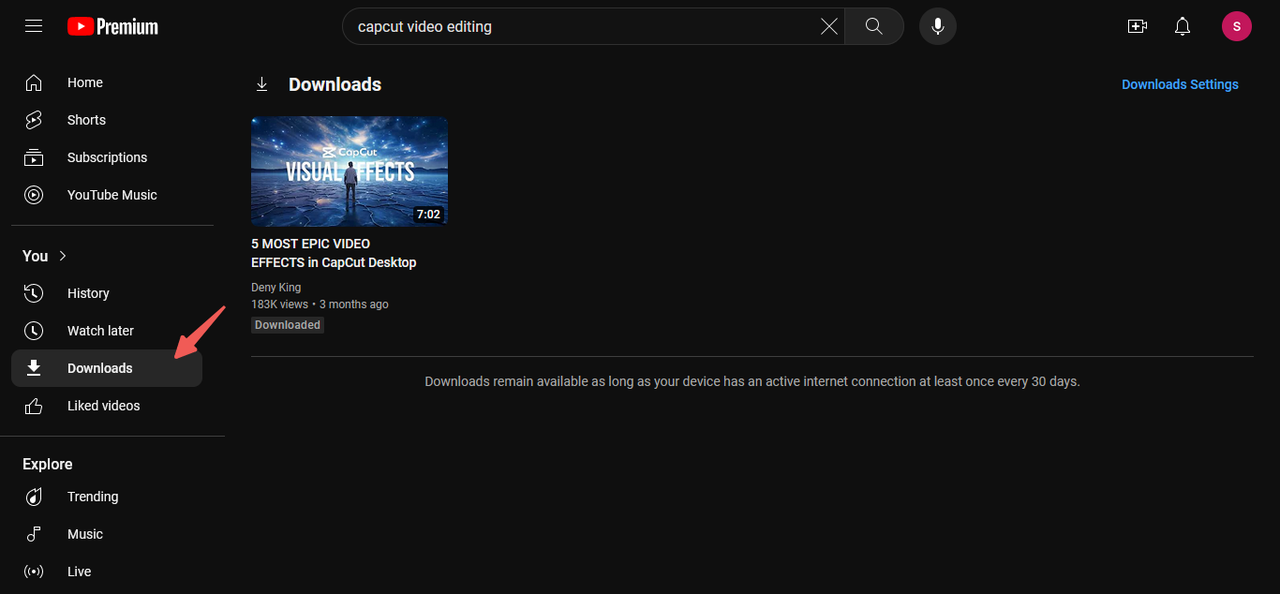
Task: Click the History clock icon
Action: (34, 293)
